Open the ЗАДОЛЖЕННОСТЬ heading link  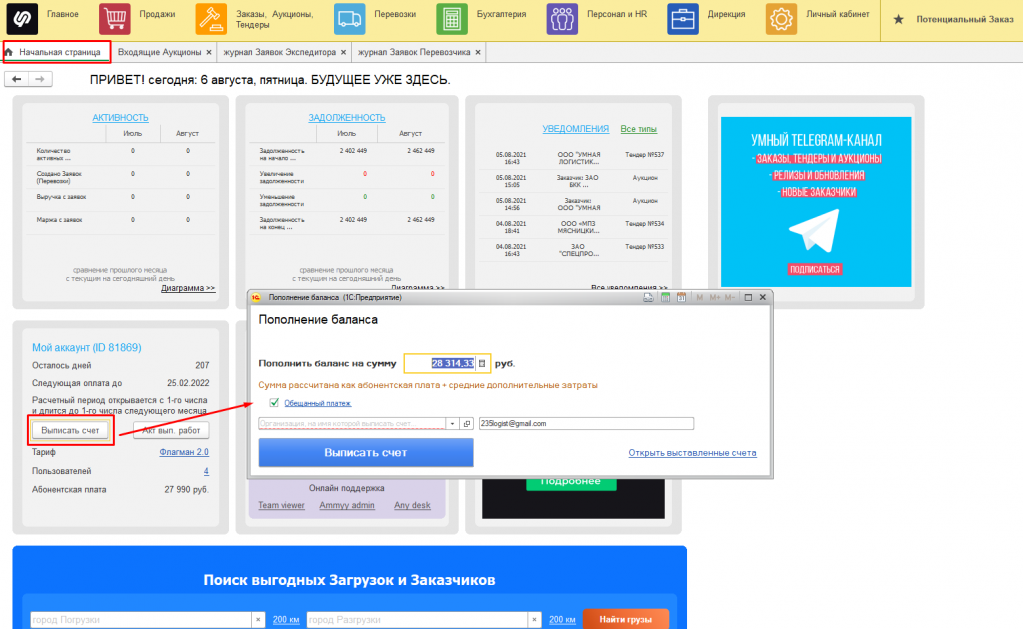[346, 117]
